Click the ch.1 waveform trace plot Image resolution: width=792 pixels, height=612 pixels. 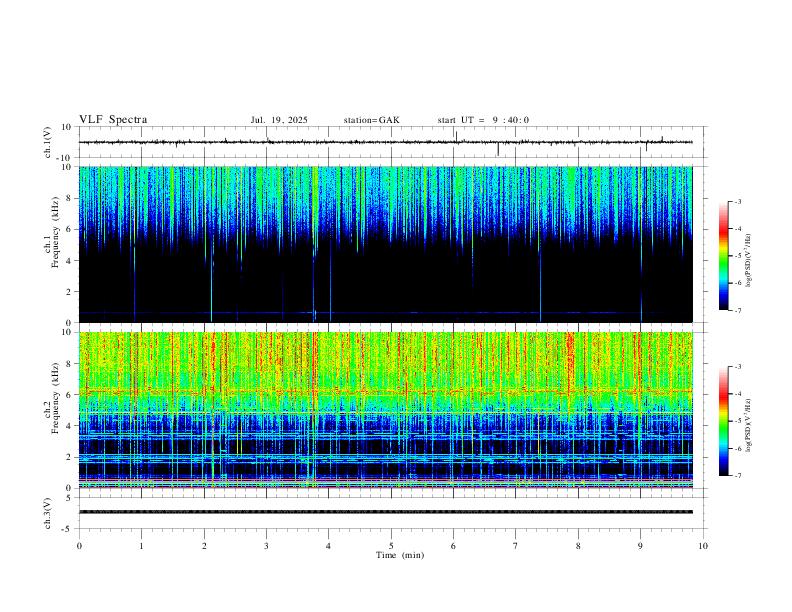pyautogui.click(x=386, y=142)
